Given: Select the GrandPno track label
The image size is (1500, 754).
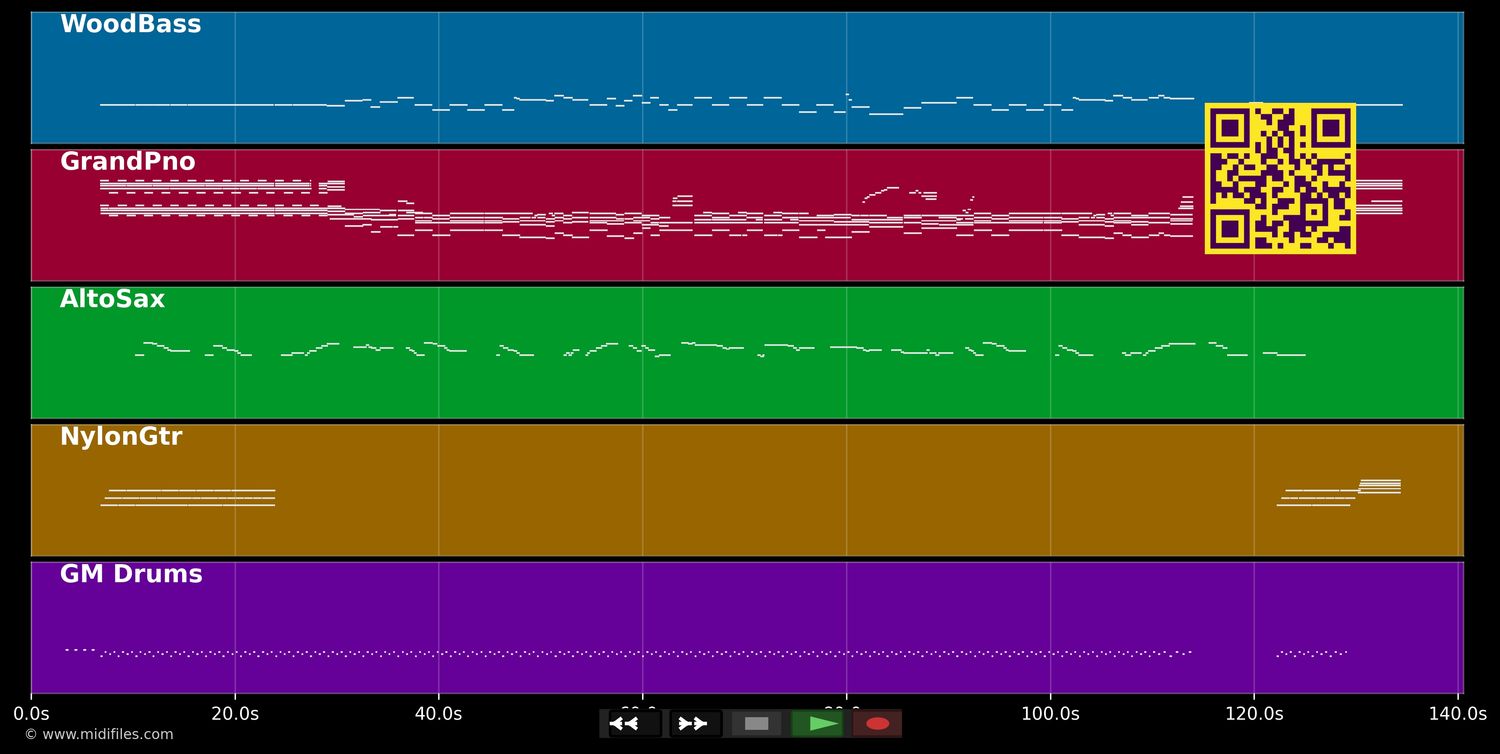Looking at the screenshot, I should [127, 162].
